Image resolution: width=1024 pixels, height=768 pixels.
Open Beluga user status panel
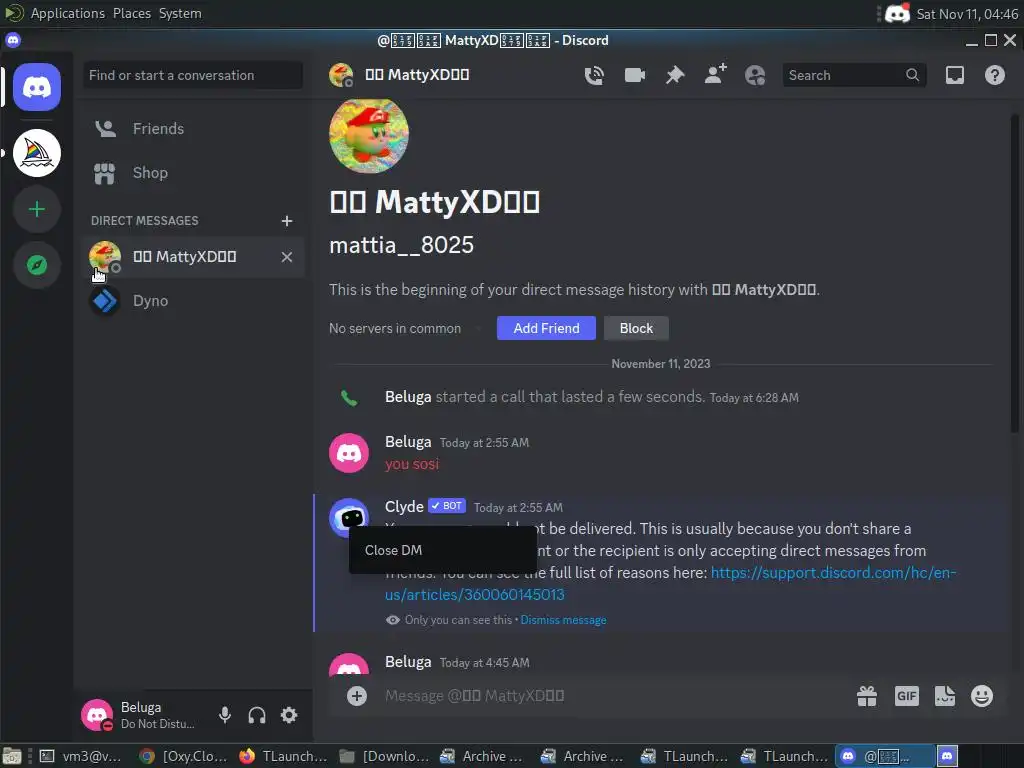[140, 715]
